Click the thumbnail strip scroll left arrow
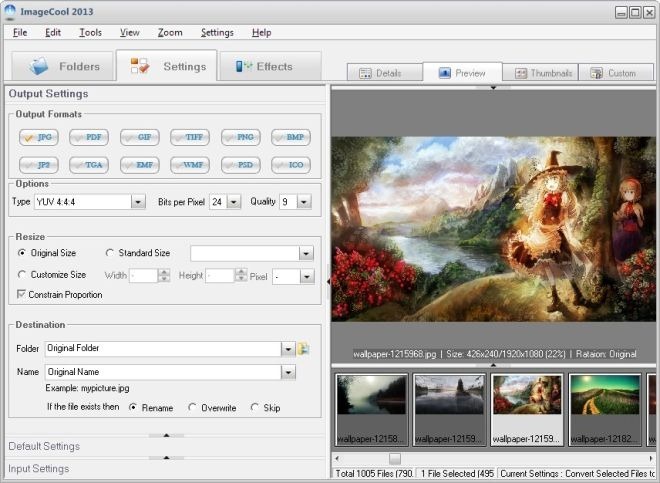The image size is (660, 483). coord(337,458)
